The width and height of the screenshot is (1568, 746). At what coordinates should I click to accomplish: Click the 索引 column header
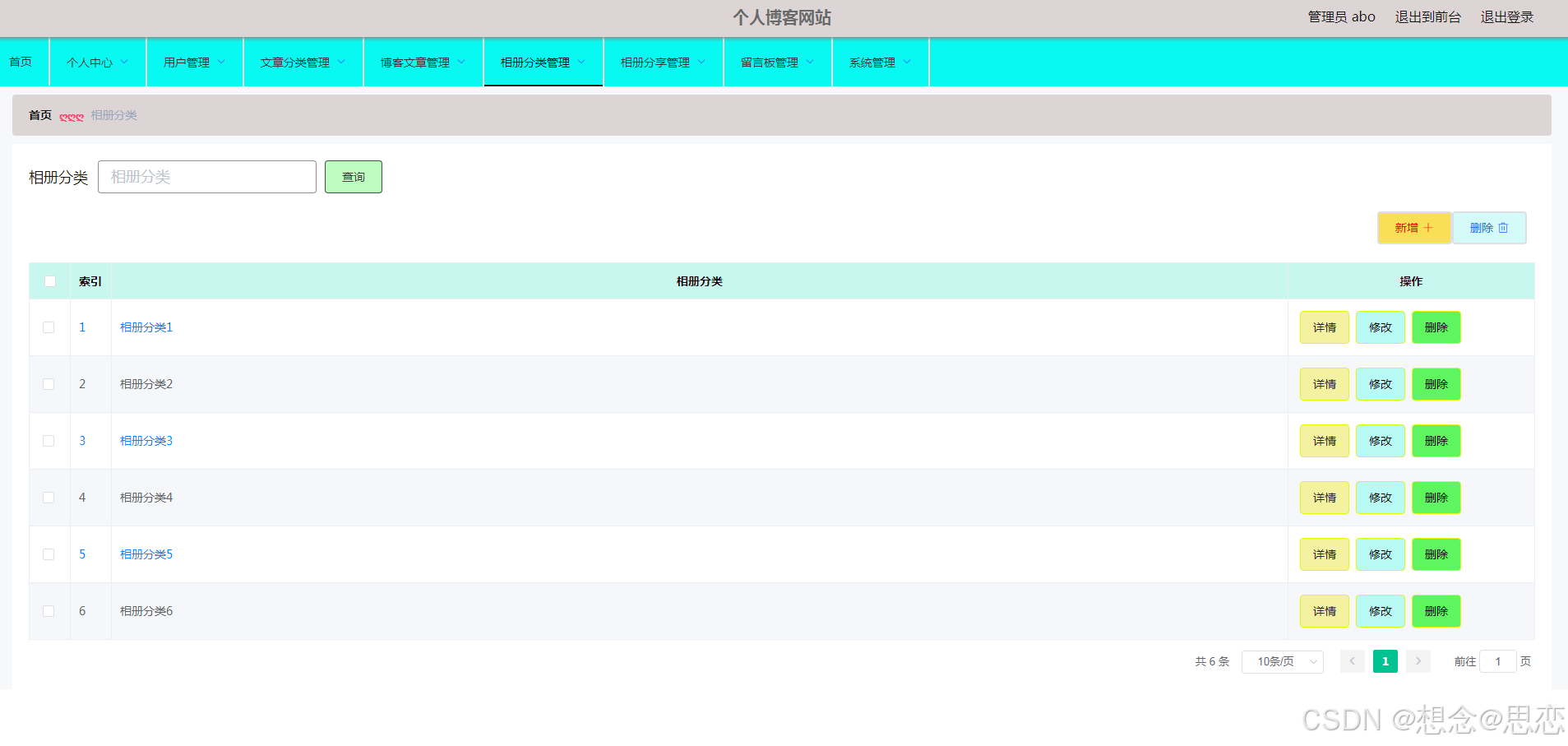click(90, 281)
